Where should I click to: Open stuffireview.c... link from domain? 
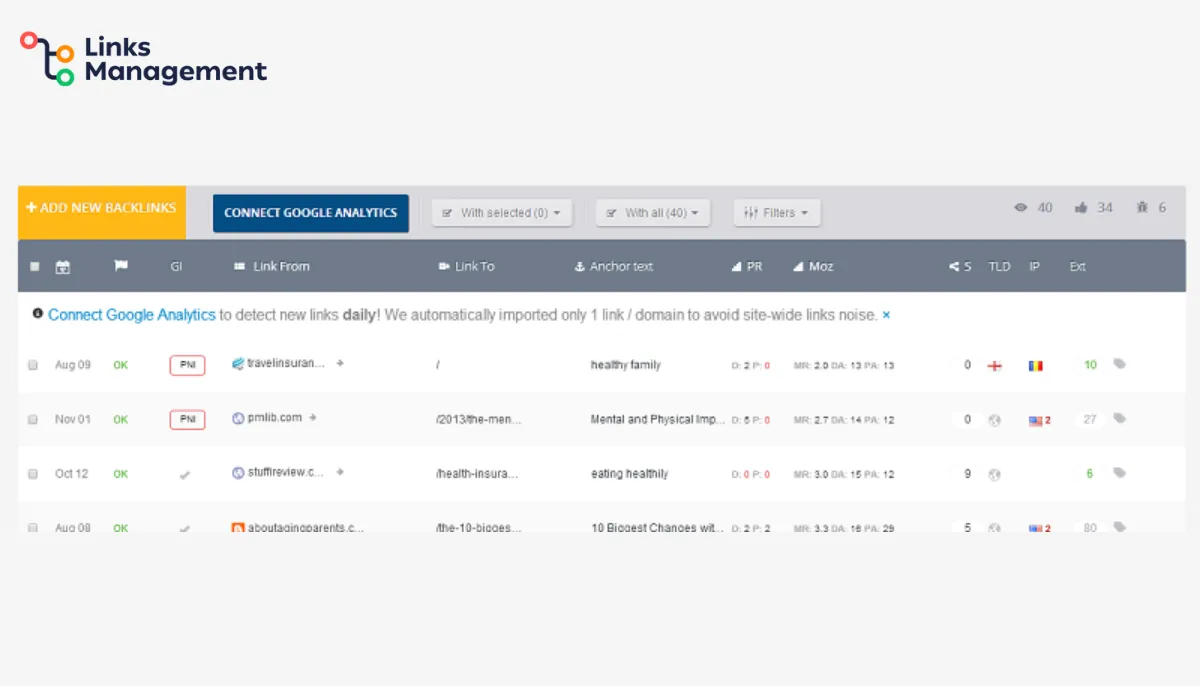click(286, 472)
